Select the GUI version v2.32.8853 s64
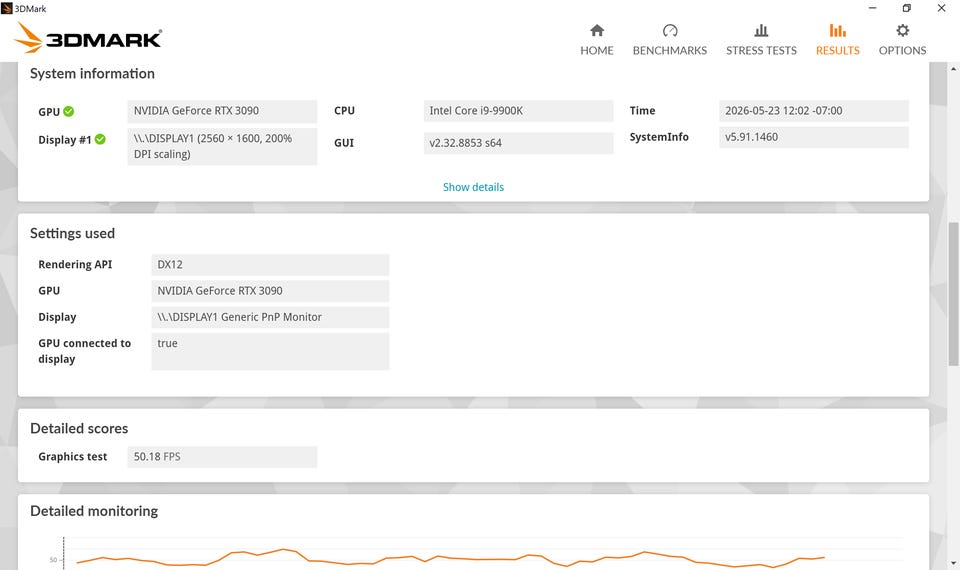This screenshot has width=960, height=570. (x=518, y=143)
